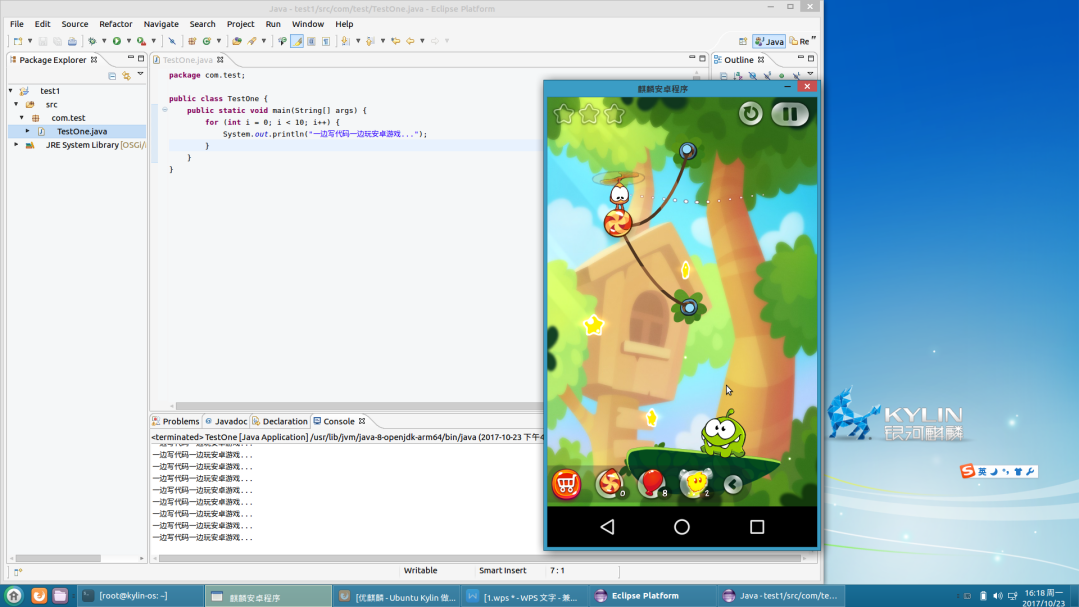Pause the Cut the Rope game
The image size is (1079, 607).
[x=789, y=114]
